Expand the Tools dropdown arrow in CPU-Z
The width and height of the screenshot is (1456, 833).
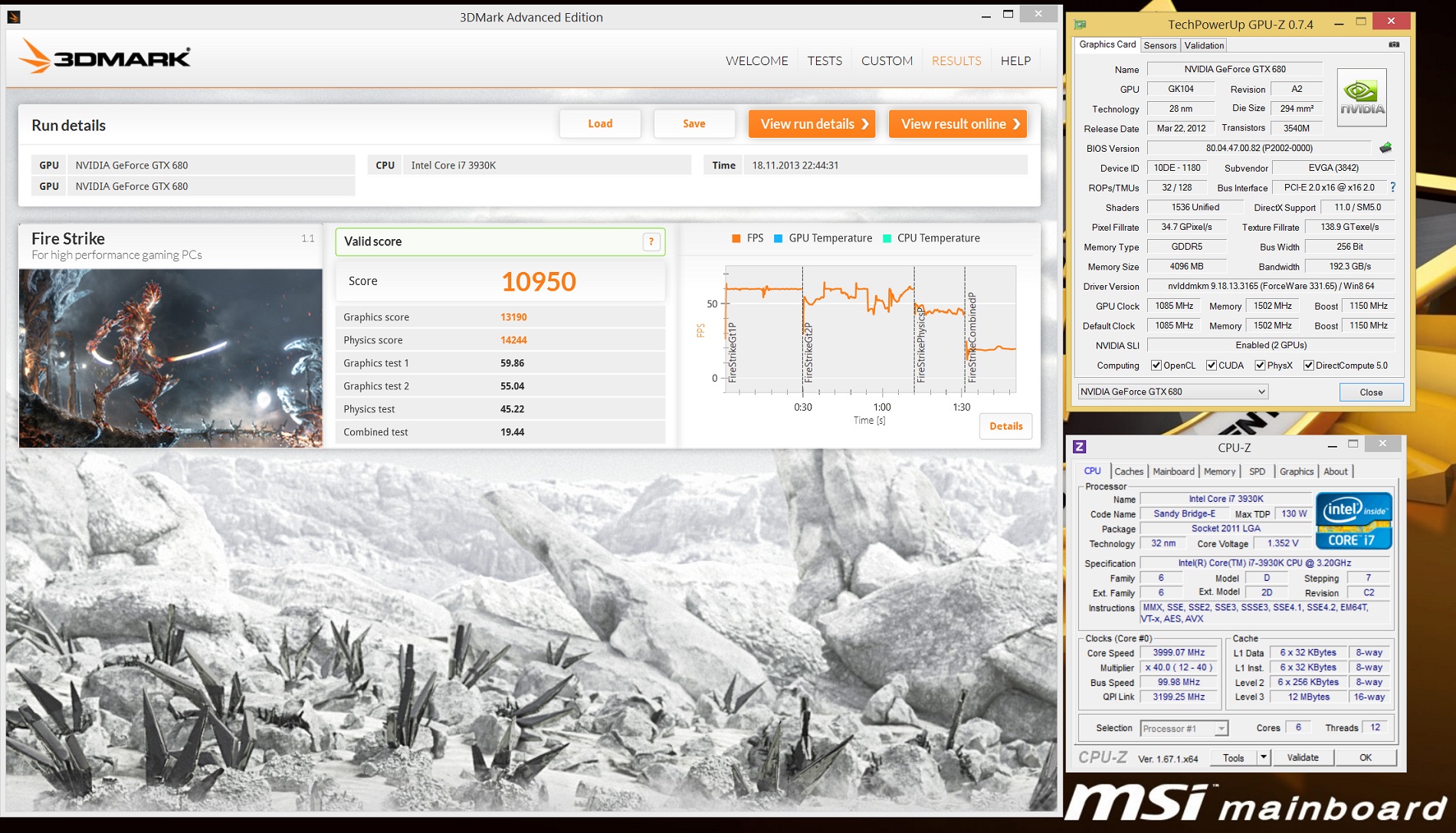point(1264,757)
